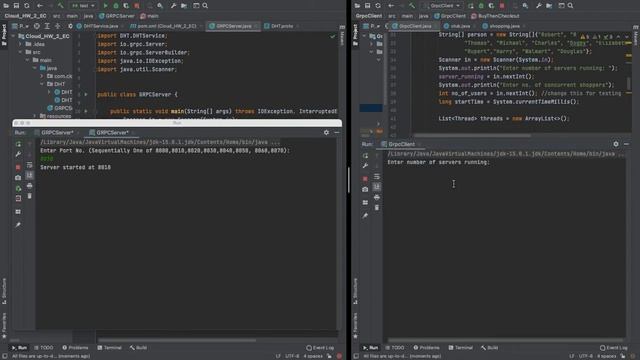This screenshot has width=640, height=360.
Task: Stop the GRPCServer process in the left Run panel
Action: (x=18, y=167)
